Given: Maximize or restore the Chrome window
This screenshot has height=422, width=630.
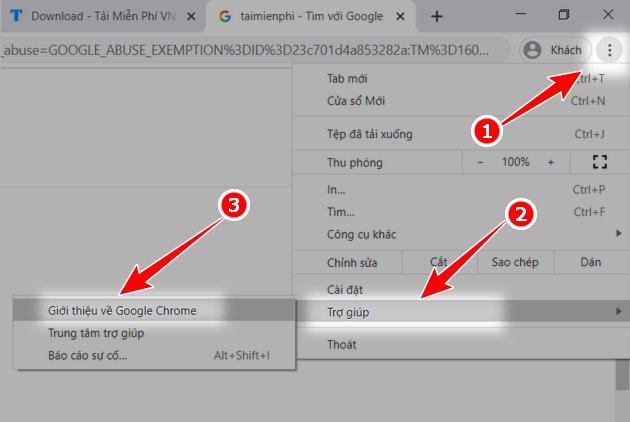Looking at the screenshot, I should (564, 14).
